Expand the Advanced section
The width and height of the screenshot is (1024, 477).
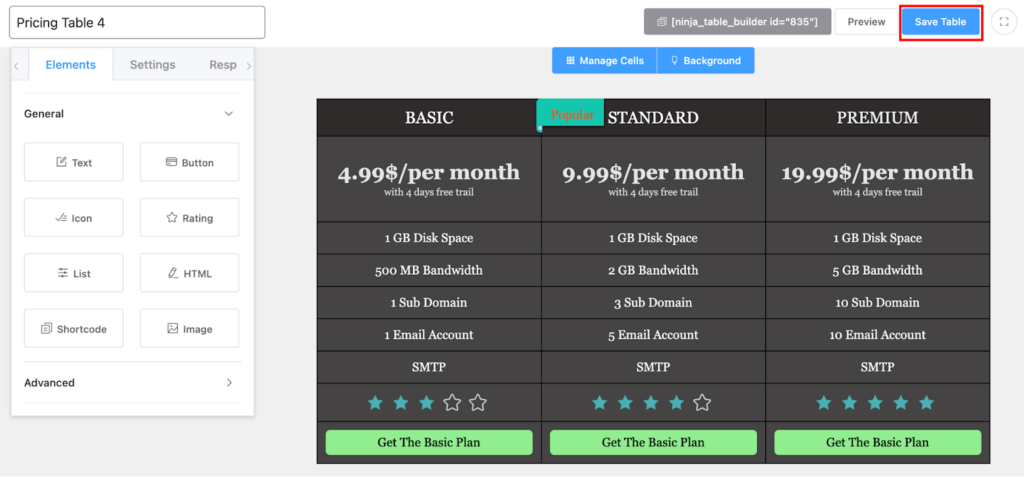229,382
